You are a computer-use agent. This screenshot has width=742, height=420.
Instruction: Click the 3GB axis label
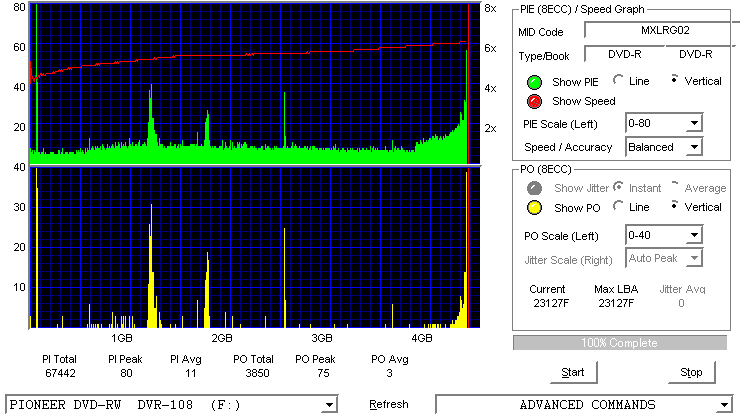pos(322,338)
